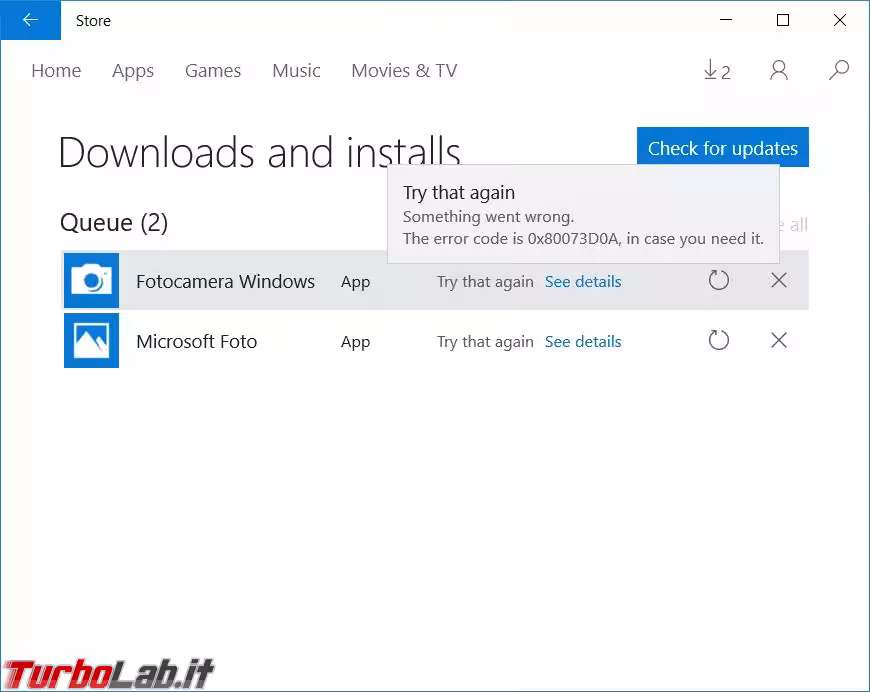Go to the Games section
This screenshot has width=870, height=692.
click(x=213, y=71)
